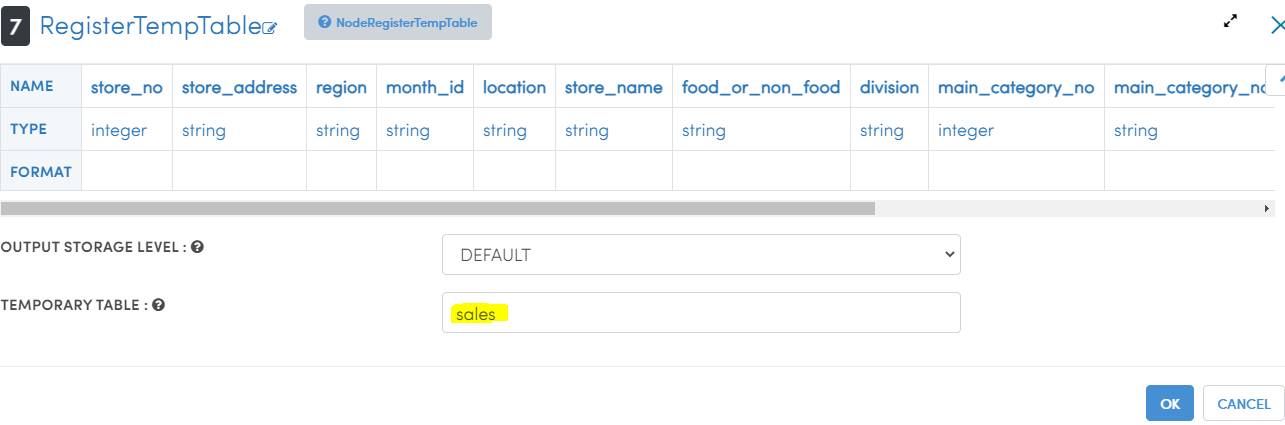The width and height of the screenshot is (1285, 425).
Task: Click the right arrow of horizontal scrollbar
Action: pyautogui.click(x=1267, y=208)
